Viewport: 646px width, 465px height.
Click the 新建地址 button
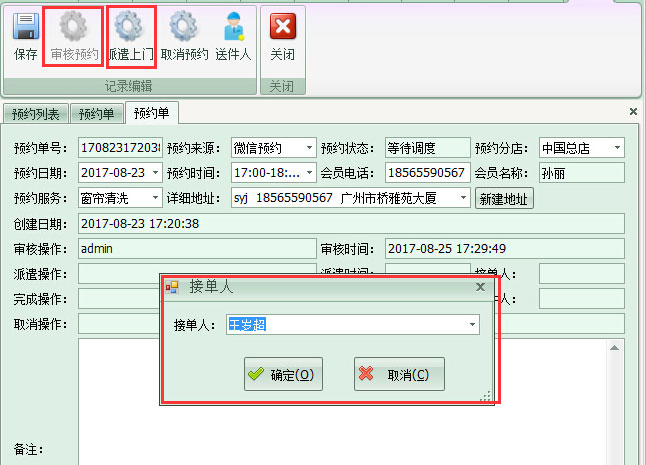tap(504, 198)
